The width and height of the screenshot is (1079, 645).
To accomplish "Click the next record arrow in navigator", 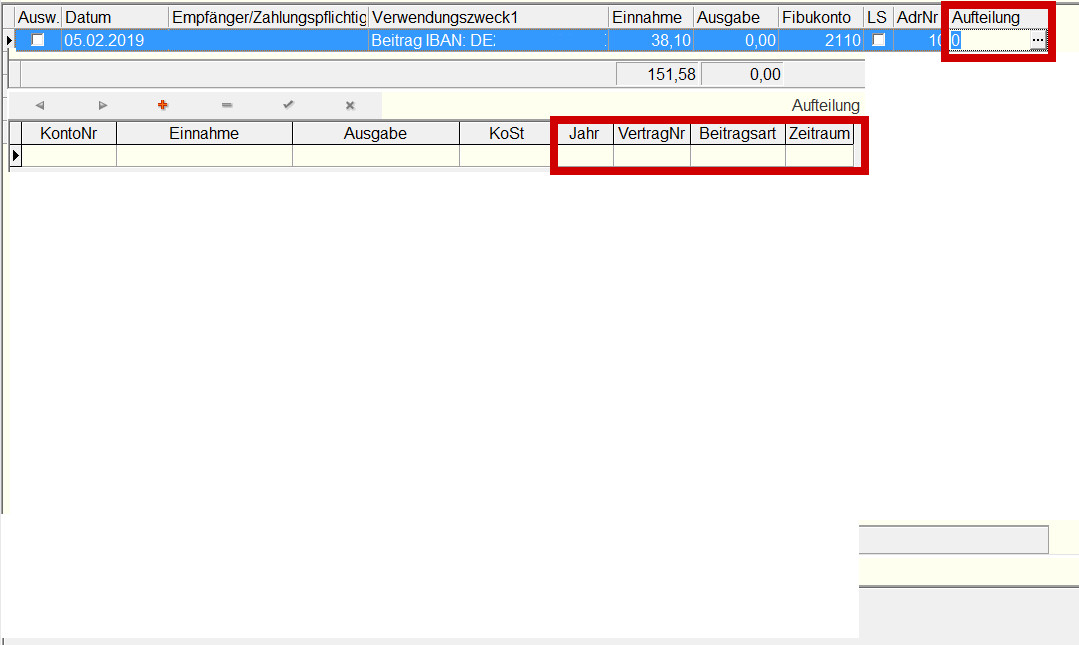I will pyautogui.click(x=102, y=105).
